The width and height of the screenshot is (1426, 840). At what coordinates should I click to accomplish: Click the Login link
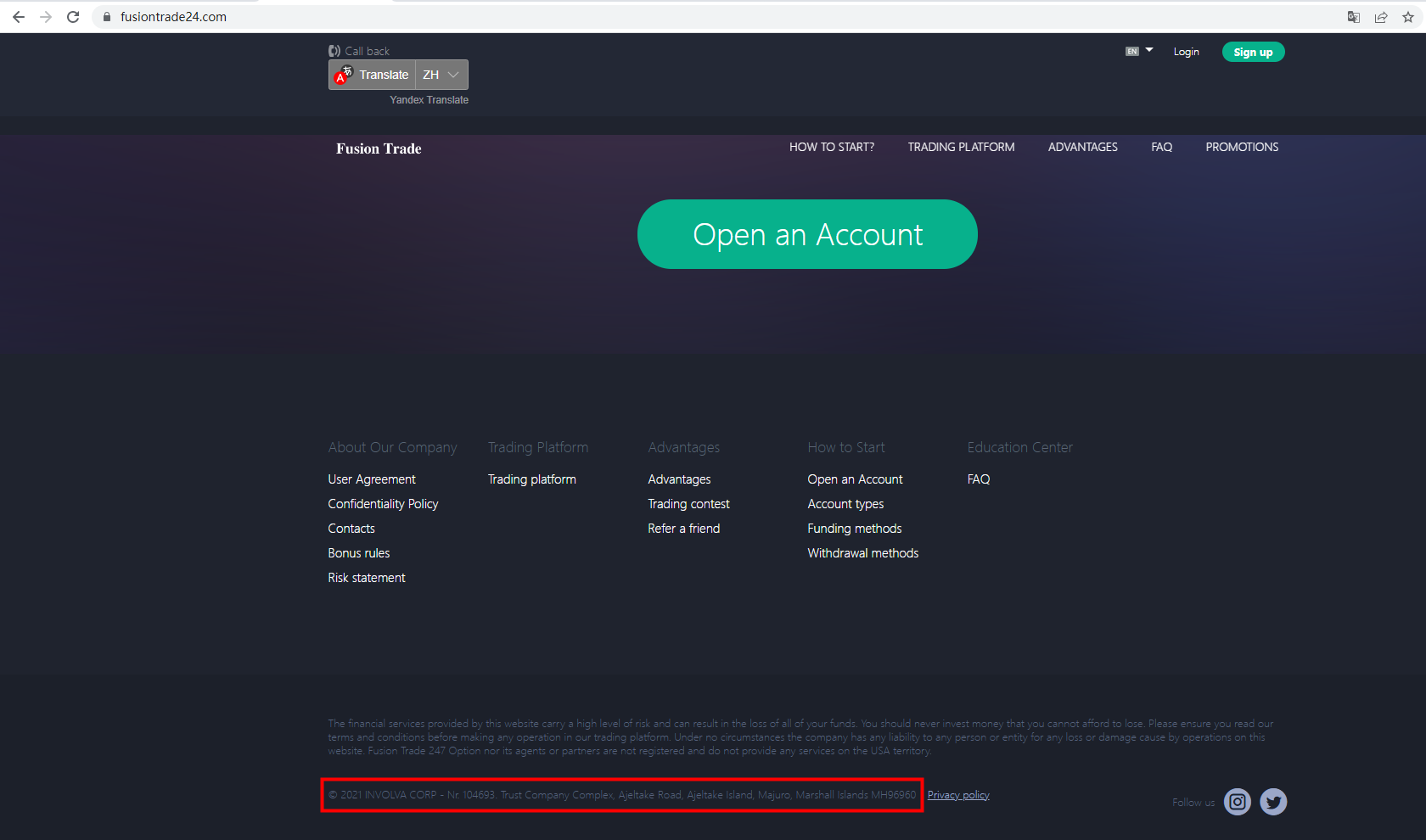click(x=1187, y=52)
